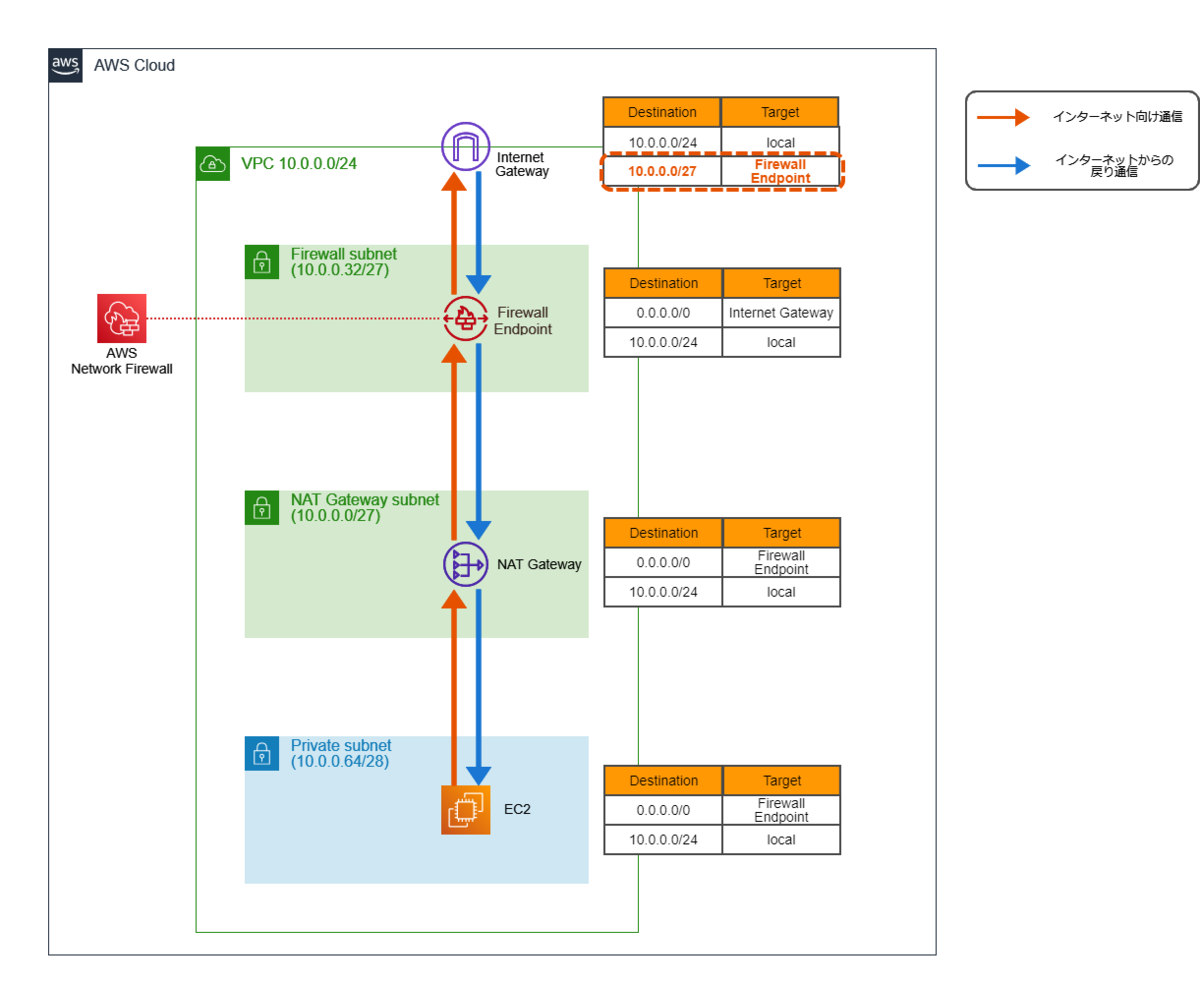Click '0.0.0.0/0' in Private subnet route table
The image size is (1200, 983).
663,810
